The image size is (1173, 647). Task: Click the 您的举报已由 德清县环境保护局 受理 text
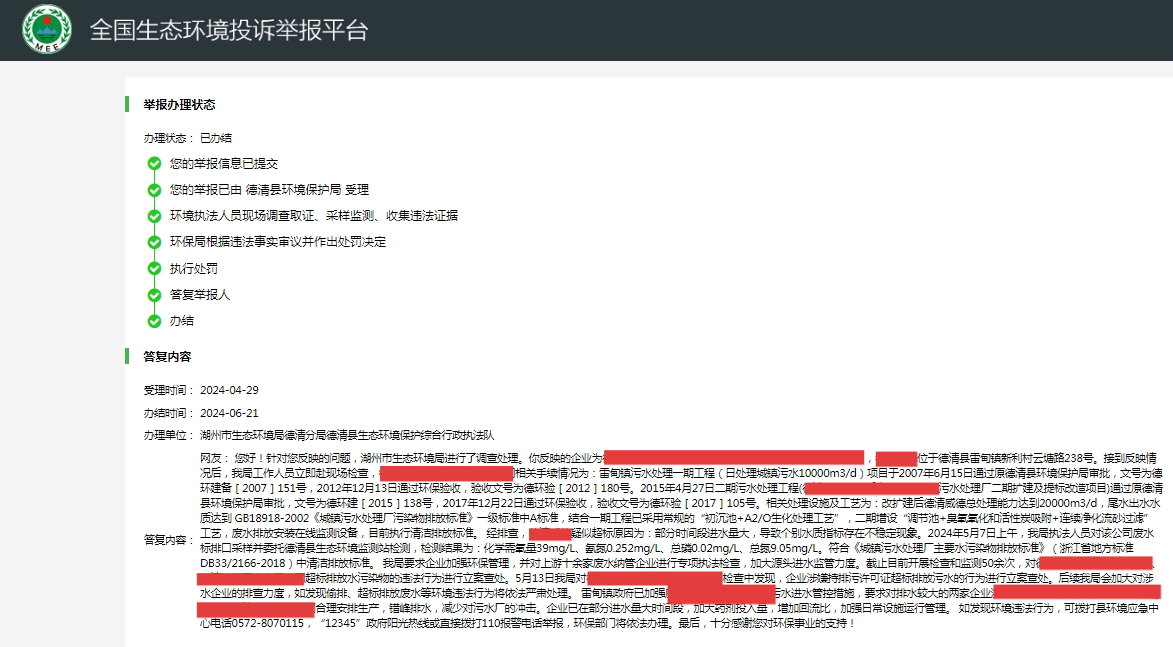click(x=269, y=190)
